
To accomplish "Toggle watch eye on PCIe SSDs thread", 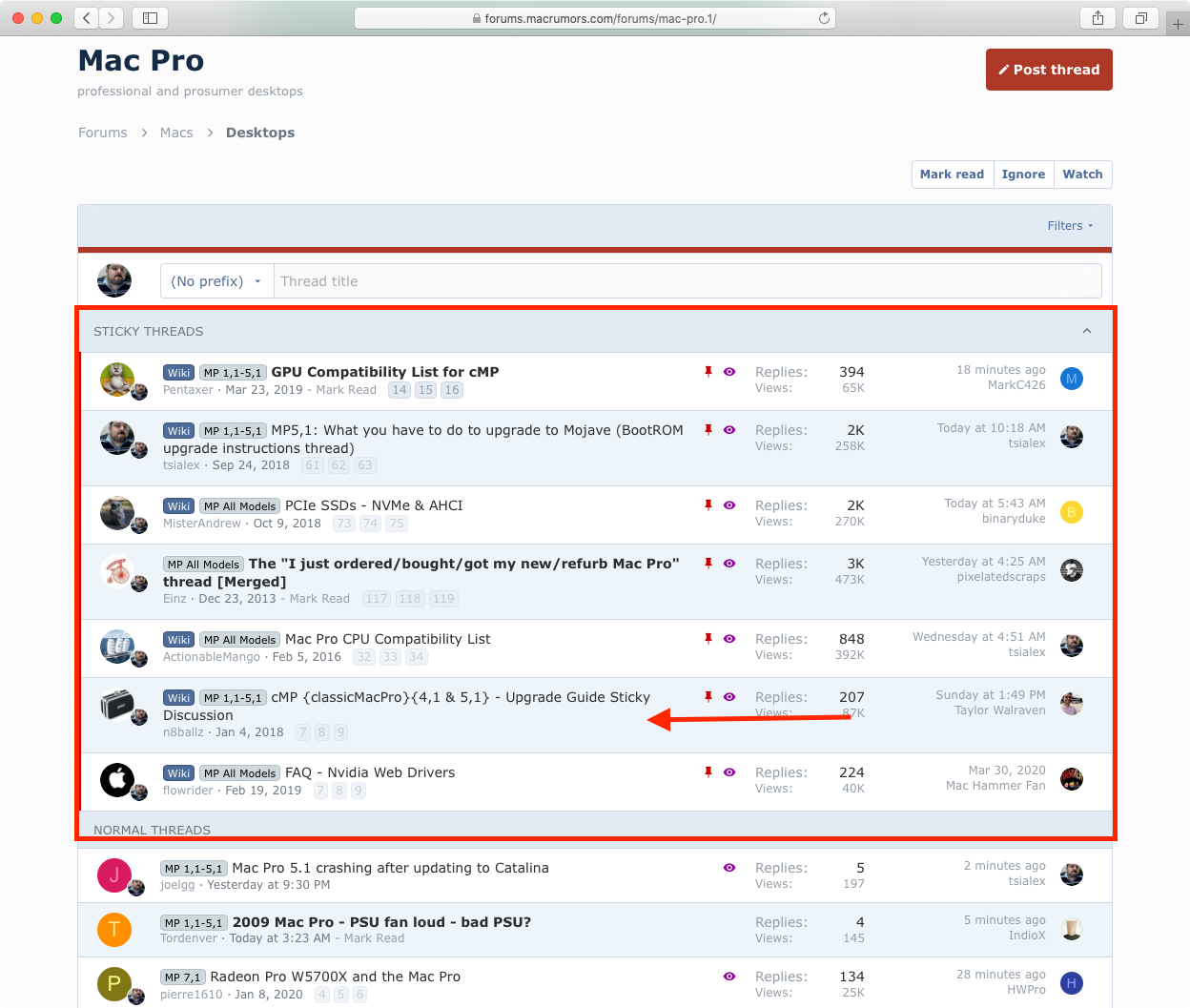I will (x=729, y=505).
